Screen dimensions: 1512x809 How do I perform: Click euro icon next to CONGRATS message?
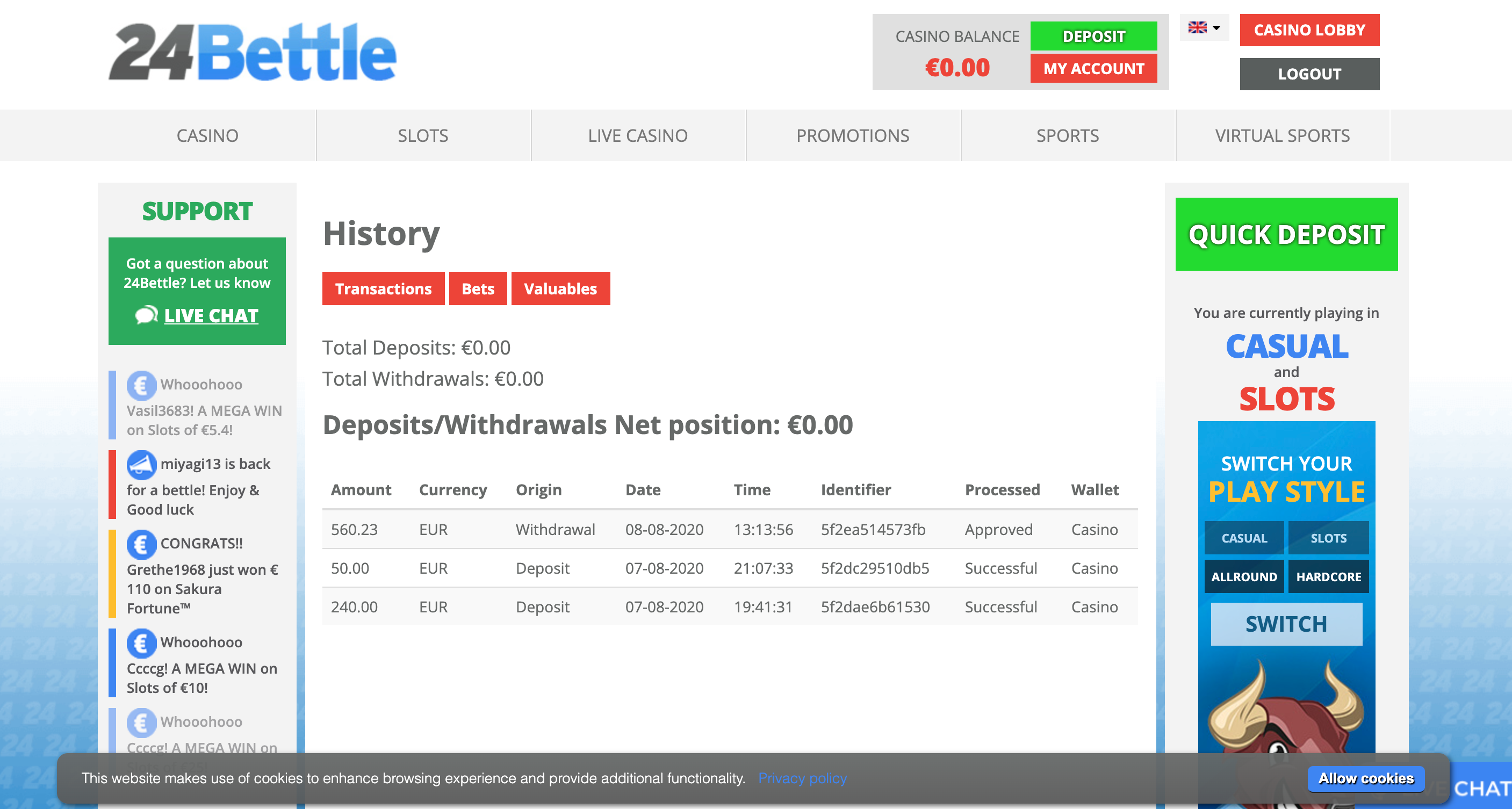141,544
